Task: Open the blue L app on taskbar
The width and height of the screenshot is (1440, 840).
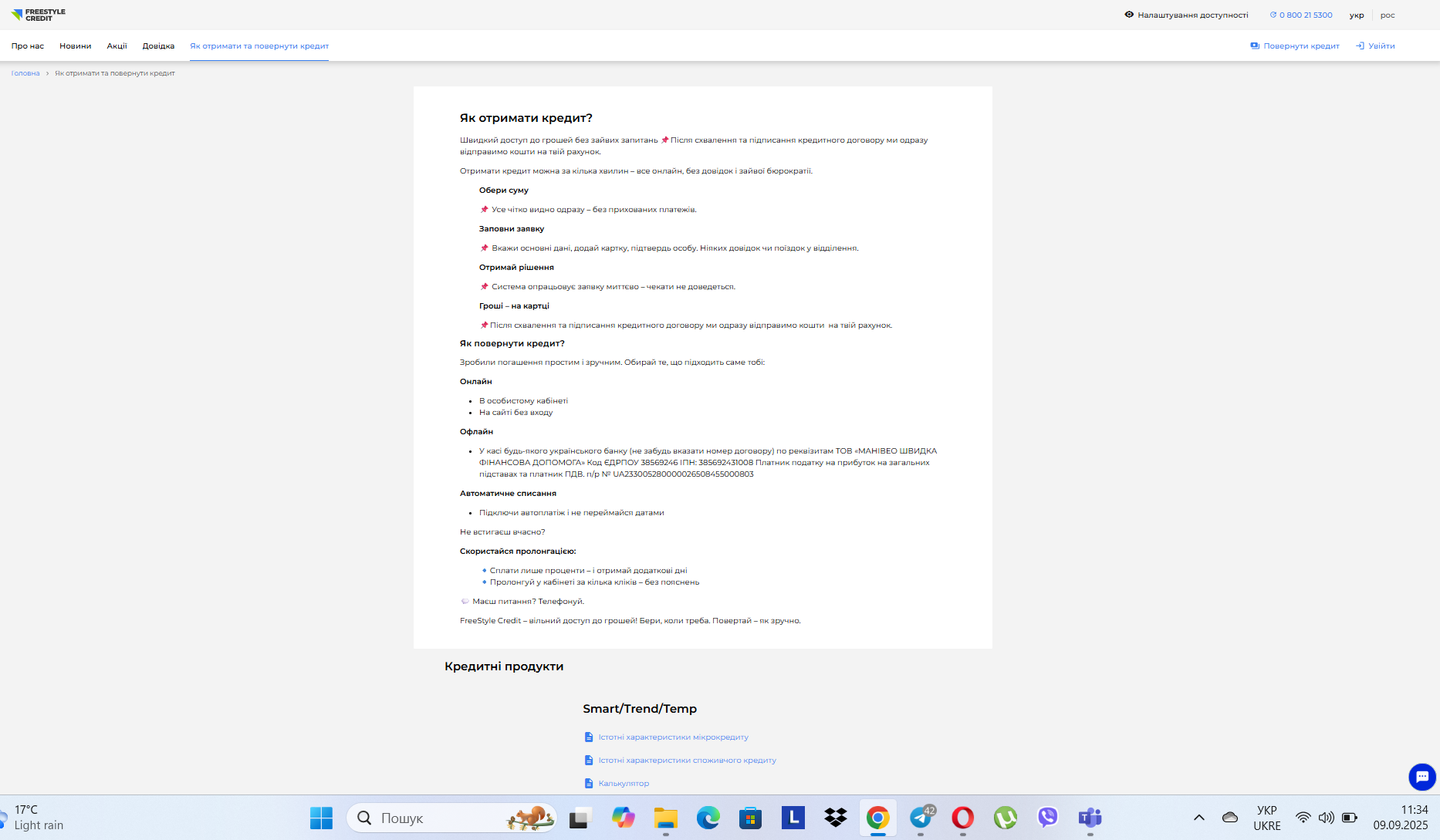Action: [793, 818]
